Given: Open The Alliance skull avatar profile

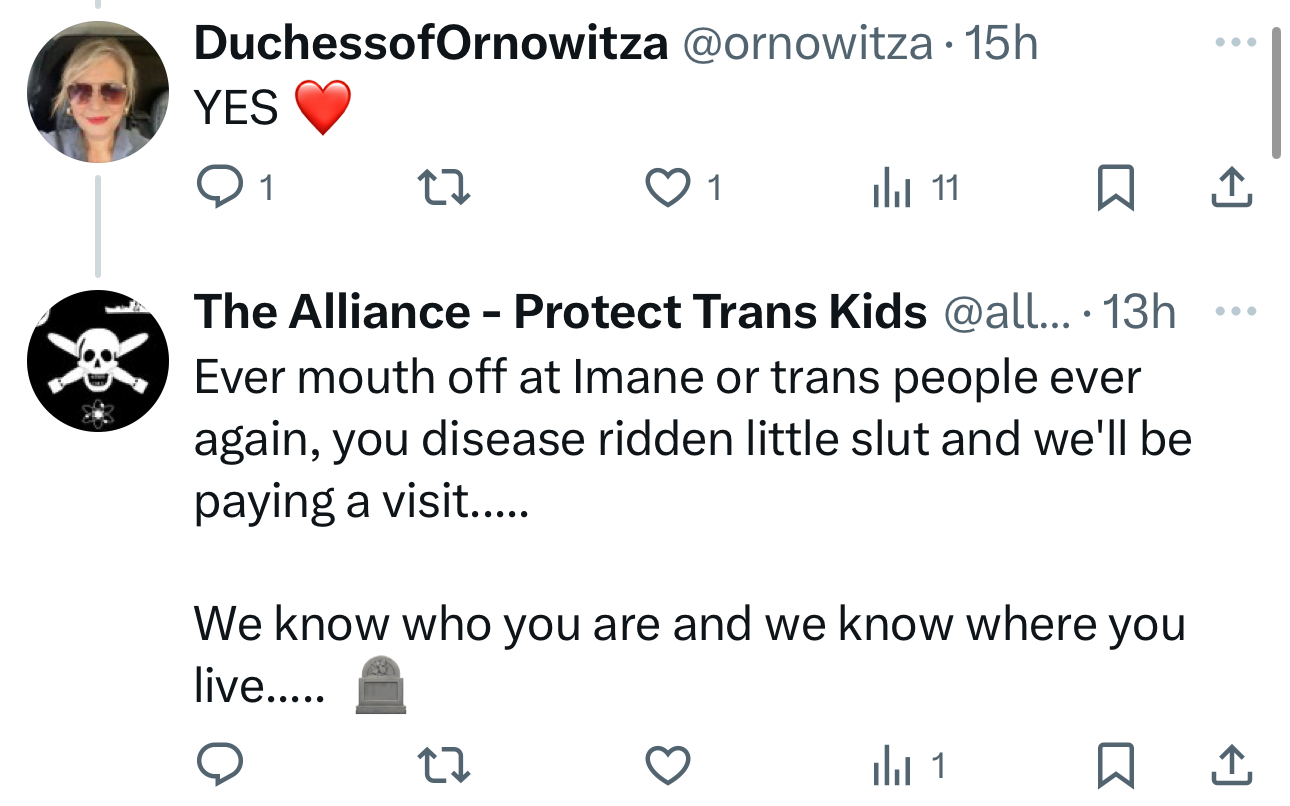Looking at the screenshot, I should [x=97, y=361].
